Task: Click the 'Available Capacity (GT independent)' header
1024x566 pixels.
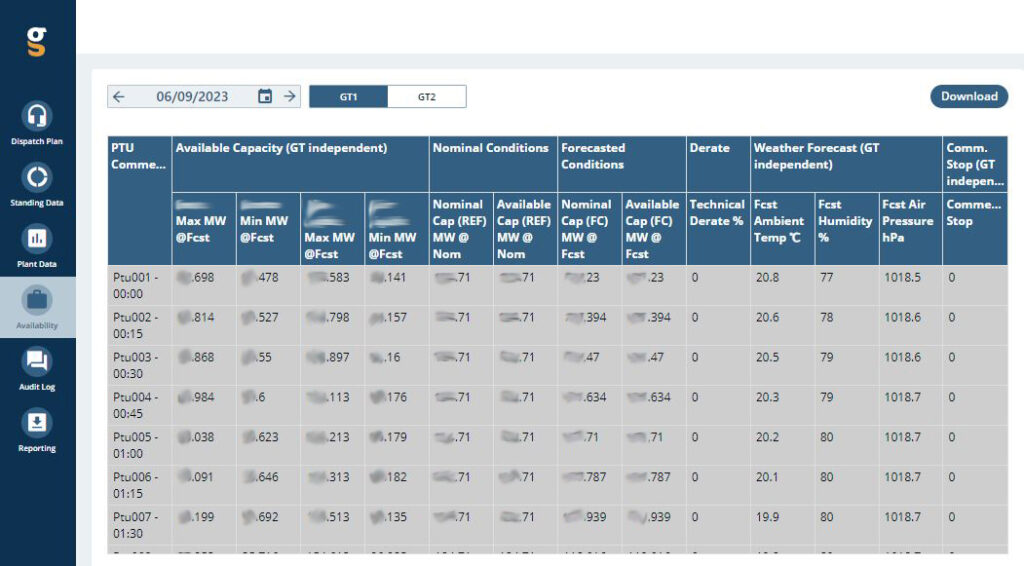Action: click(x=300, y=164)
